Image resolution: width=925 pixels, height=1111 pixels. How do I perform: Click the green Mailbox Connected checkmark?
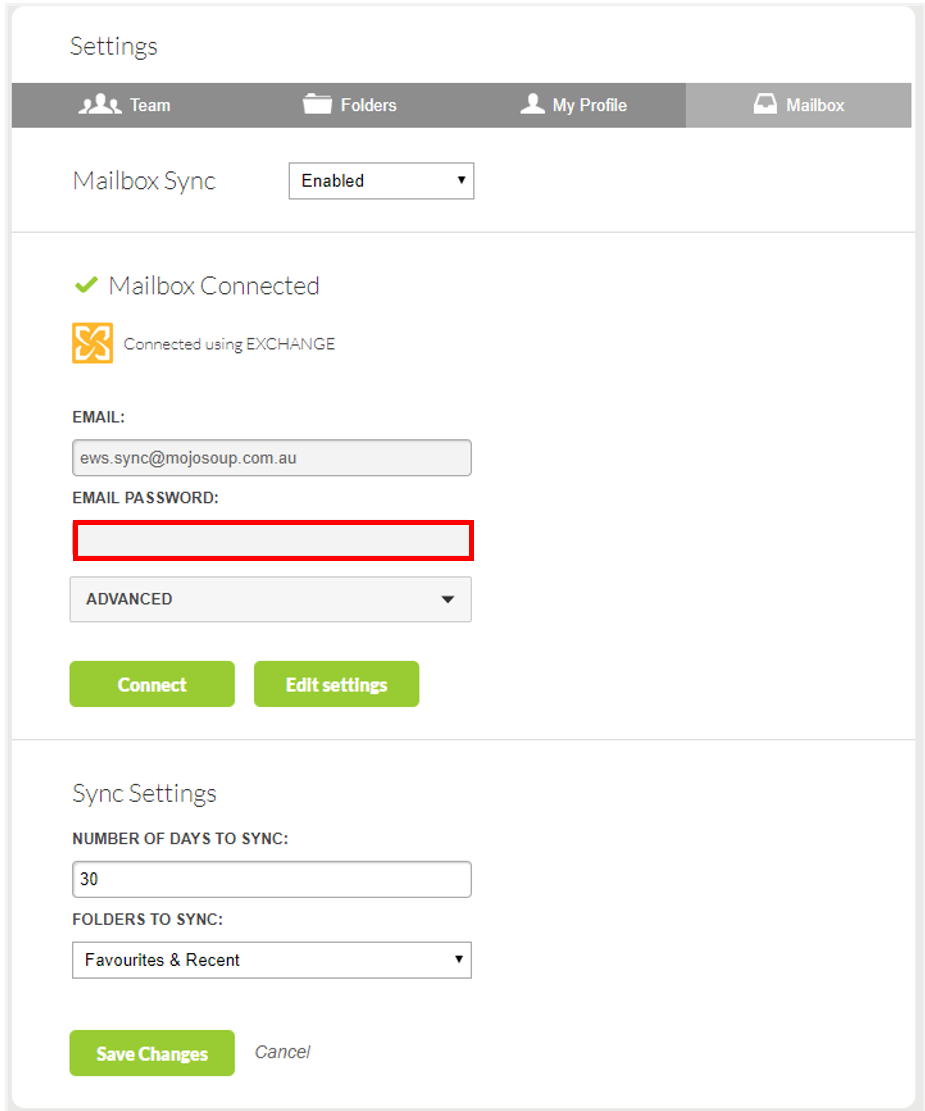click(x=86, y=286)
